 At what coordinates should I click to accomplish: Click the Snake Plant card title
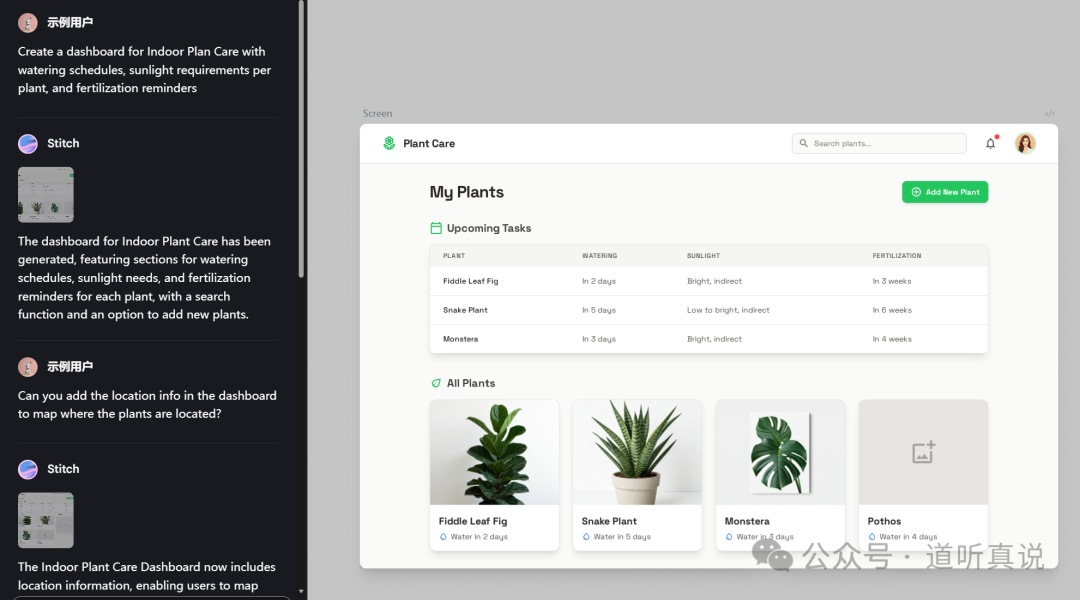(609, 521)
